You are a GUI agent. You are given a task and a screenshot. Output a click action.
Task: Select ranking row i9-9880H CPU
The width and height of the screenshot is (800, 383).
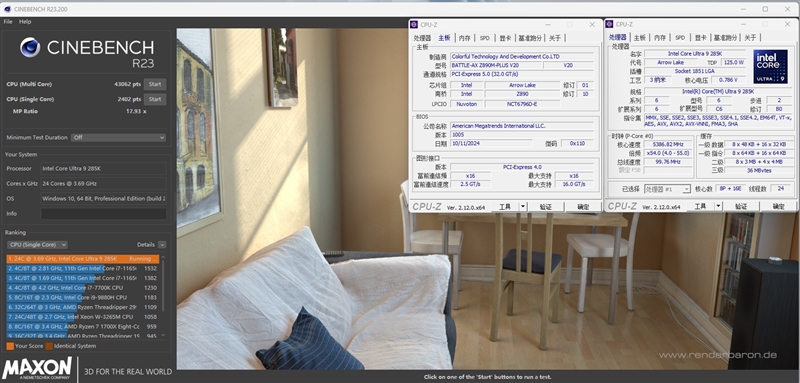[x=83, y=297]
